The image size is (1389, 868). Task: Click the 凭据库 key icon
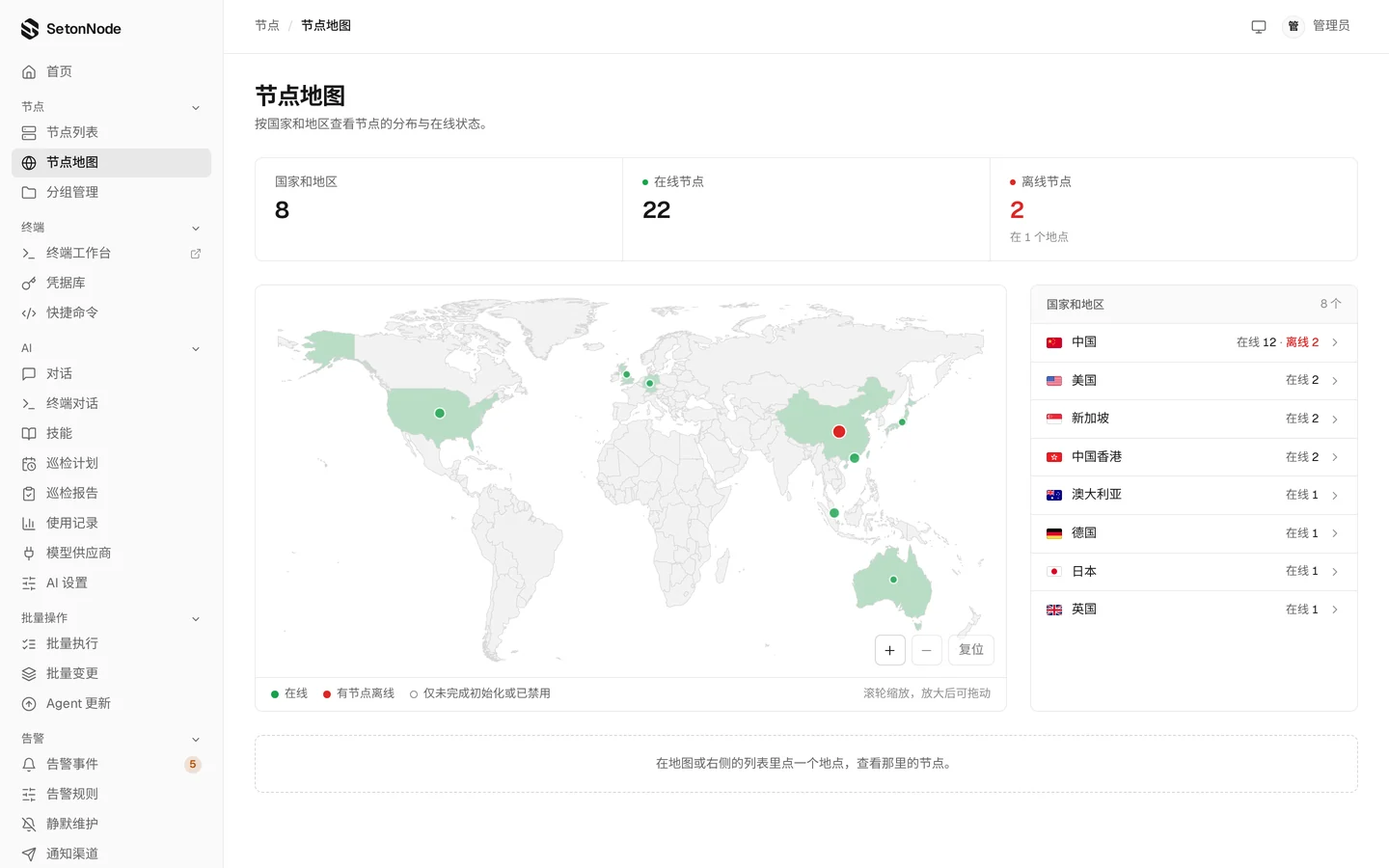(x=29, y=284)
